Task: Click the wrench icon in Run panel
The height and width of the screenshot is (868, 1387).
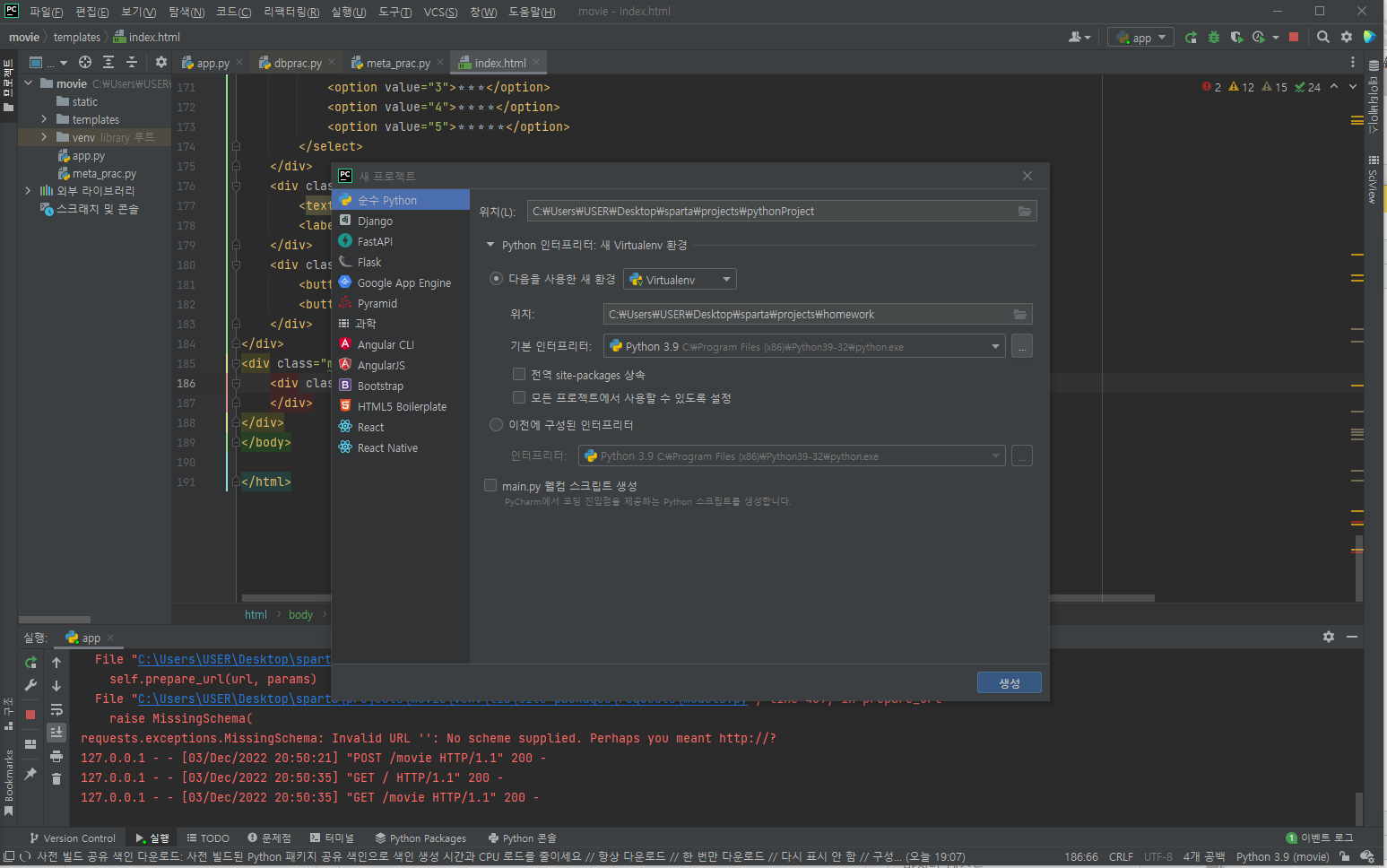Action: pyautogui.click(x=30, y=685)
